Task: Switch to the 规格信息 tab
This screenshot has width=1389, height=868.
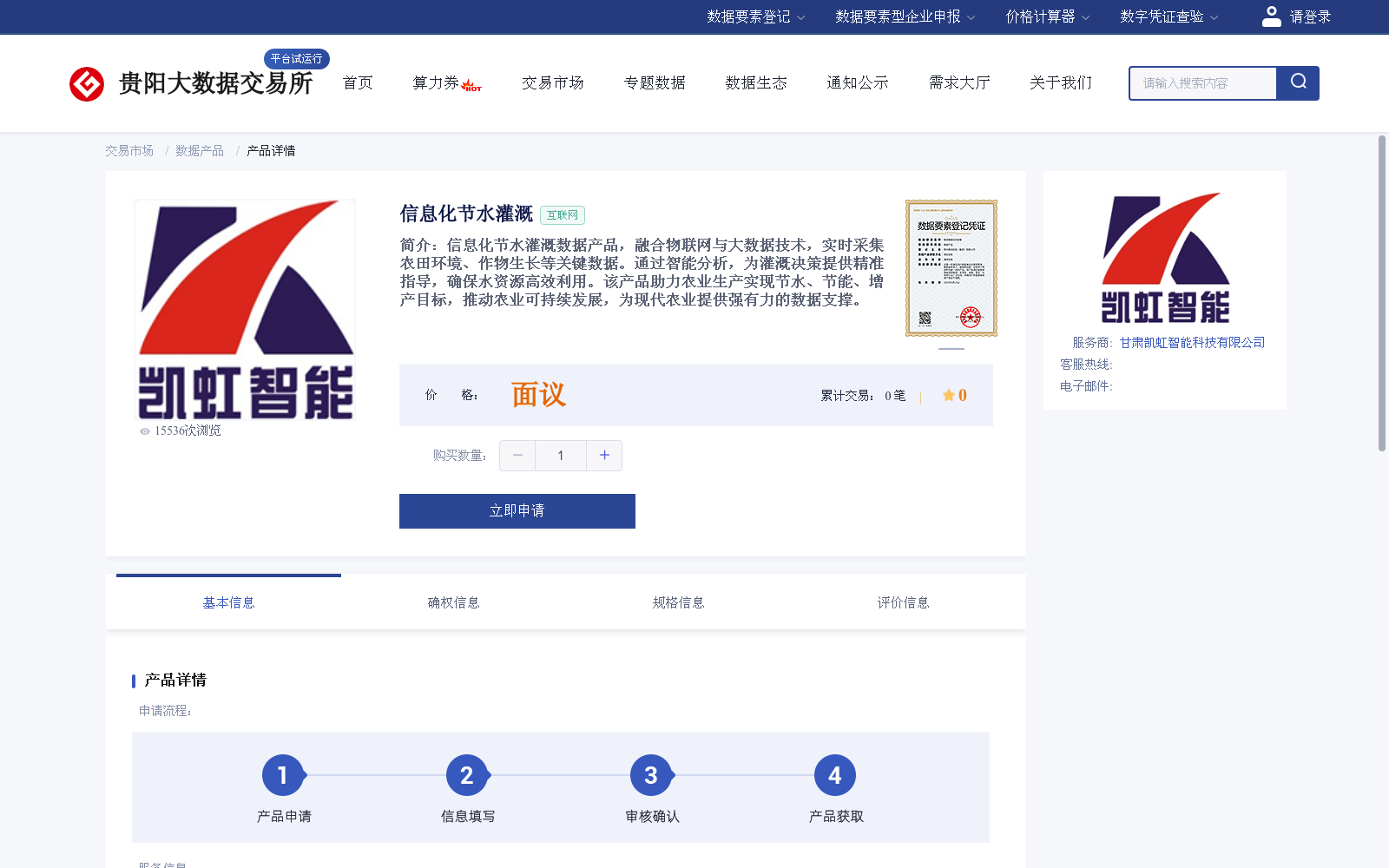Action: tap(678, 602)
